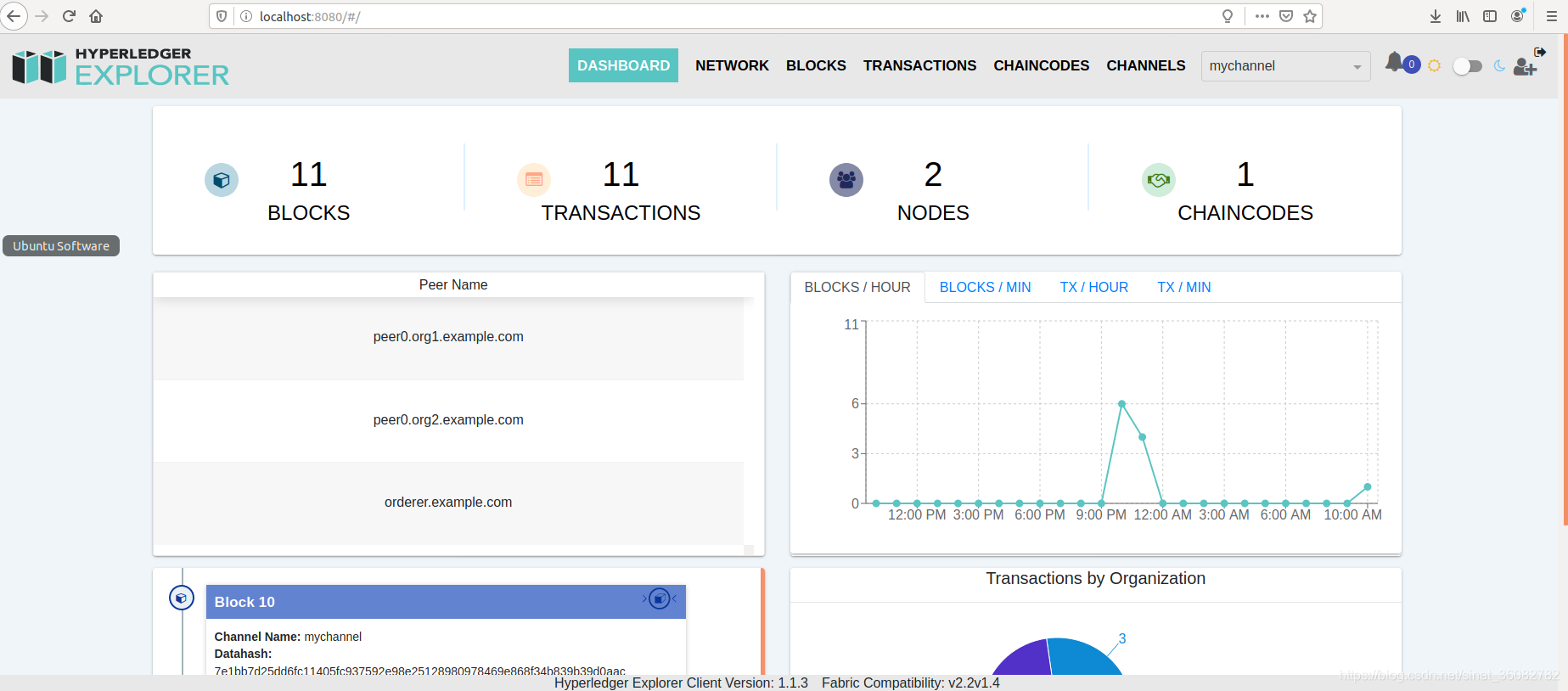Select the BLOCKS / HOUR chart tab
This screenshot has width=1568, height=691.
click(857, 287)
